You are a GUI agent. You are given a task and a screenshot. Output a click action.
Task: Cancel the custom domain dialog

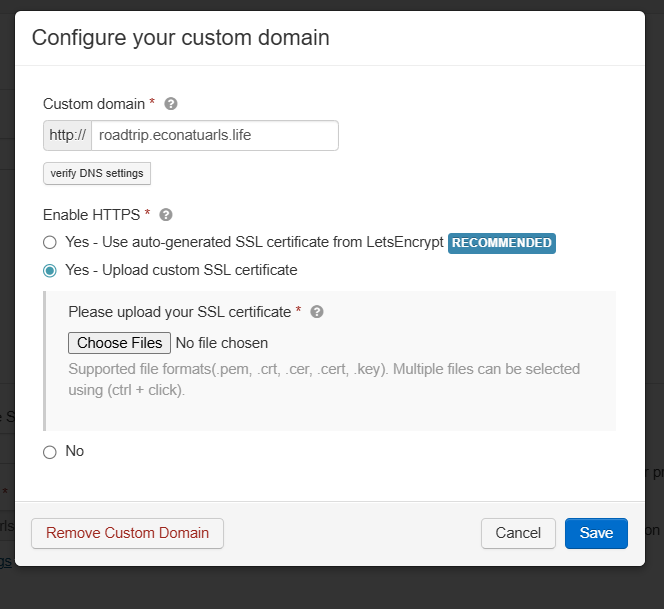518,533
